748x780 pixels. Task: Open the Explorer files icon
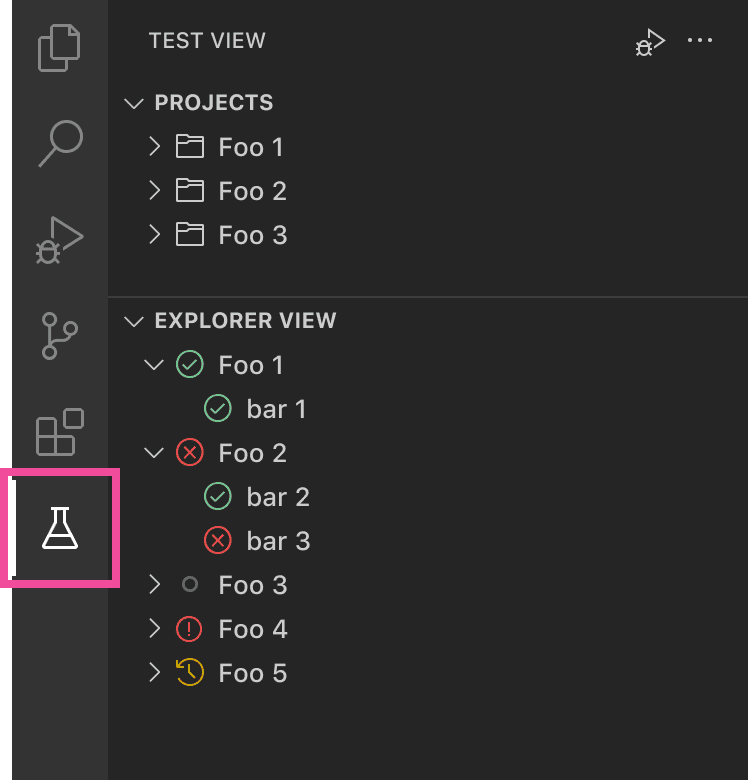tap(59, 49)
